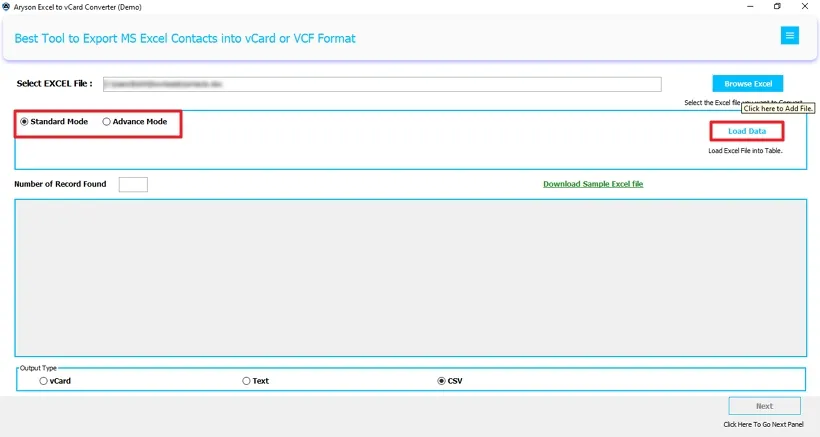Click the 'Select EXCEL File :' label

click(x=54, y=84)
